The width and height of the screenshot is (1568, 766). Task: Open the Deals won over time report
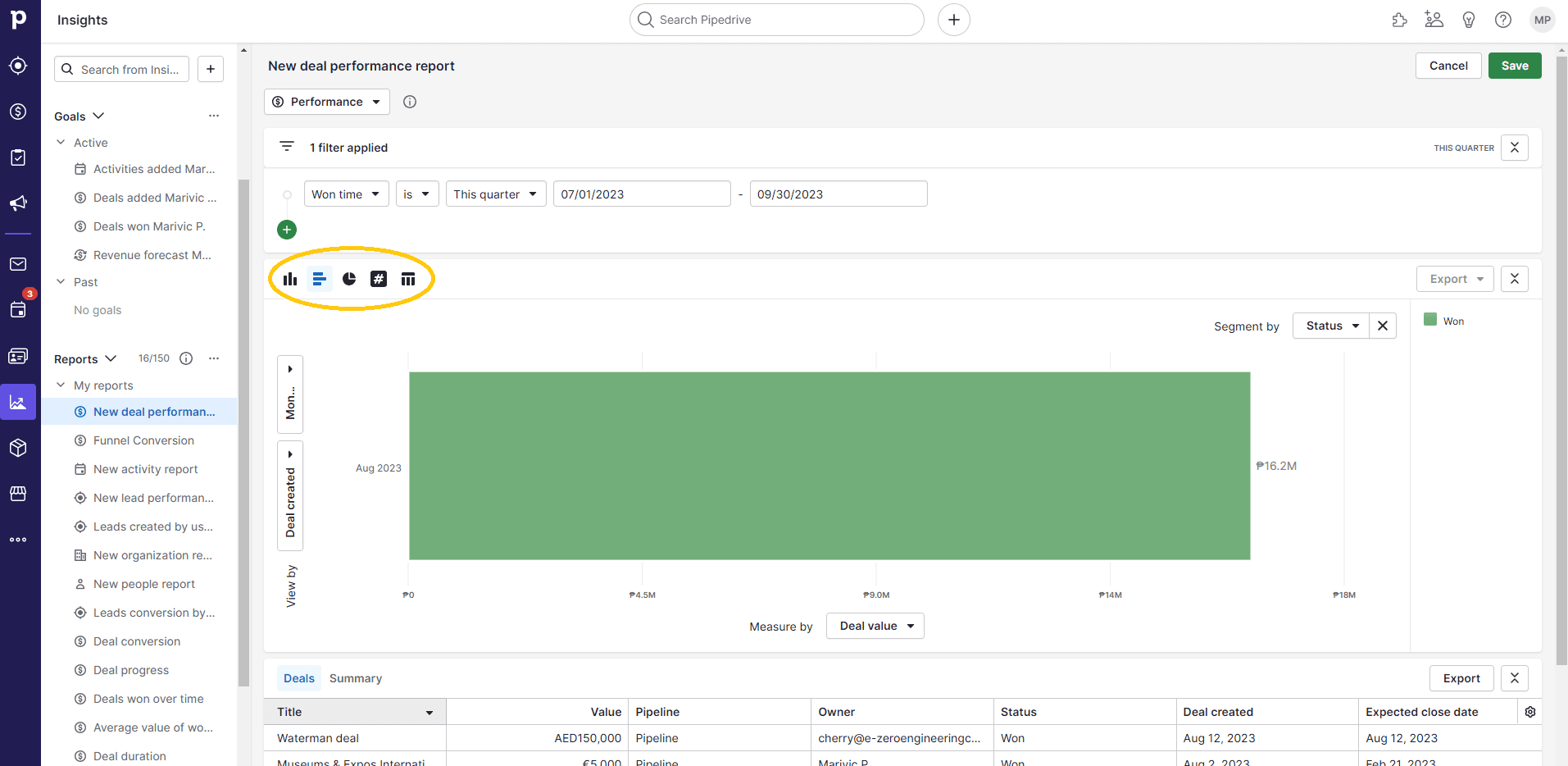[148, 699]
